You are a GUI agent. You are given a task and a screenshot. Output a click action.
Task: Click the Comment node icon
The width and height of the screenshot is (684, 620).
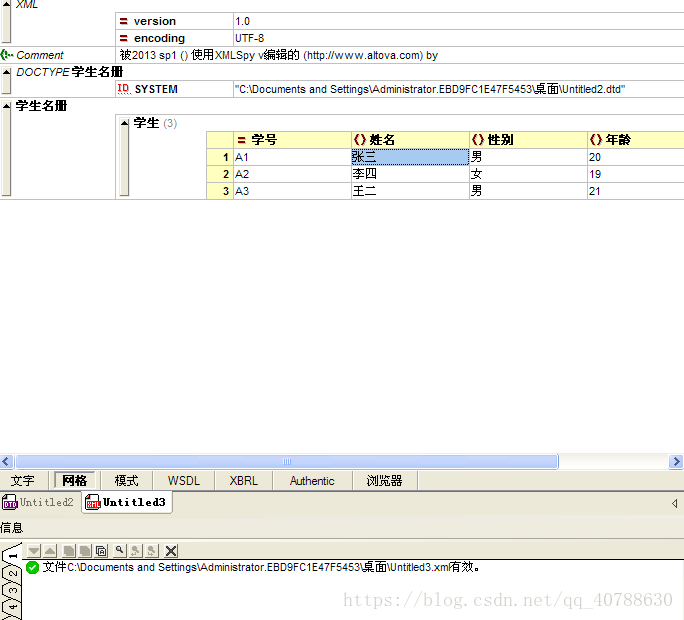[x=7, y=55]
